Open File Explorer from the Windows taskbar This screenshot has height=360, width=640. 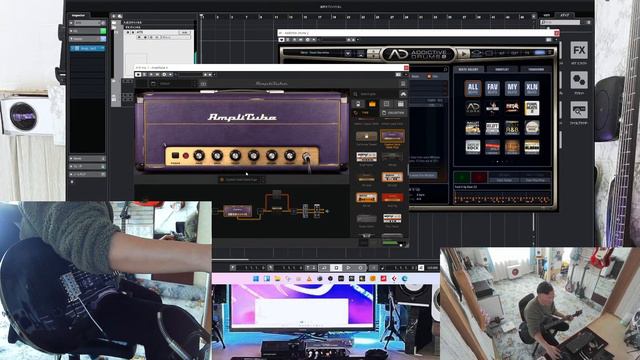[278, 279]
